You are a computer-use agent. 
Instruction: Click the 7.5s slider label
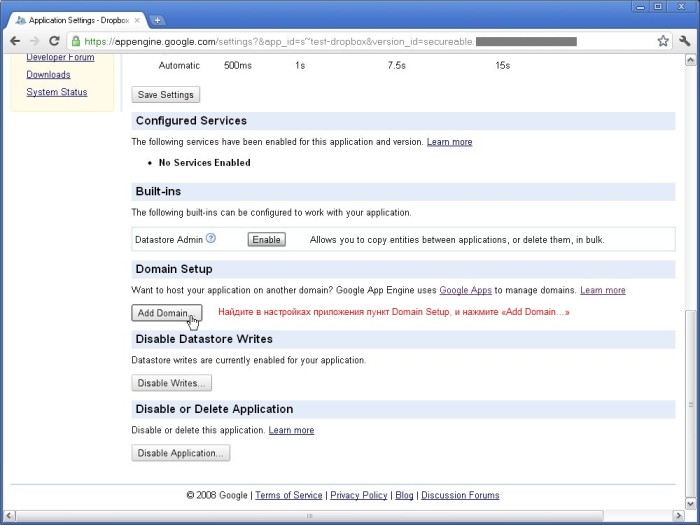(396, 66)
